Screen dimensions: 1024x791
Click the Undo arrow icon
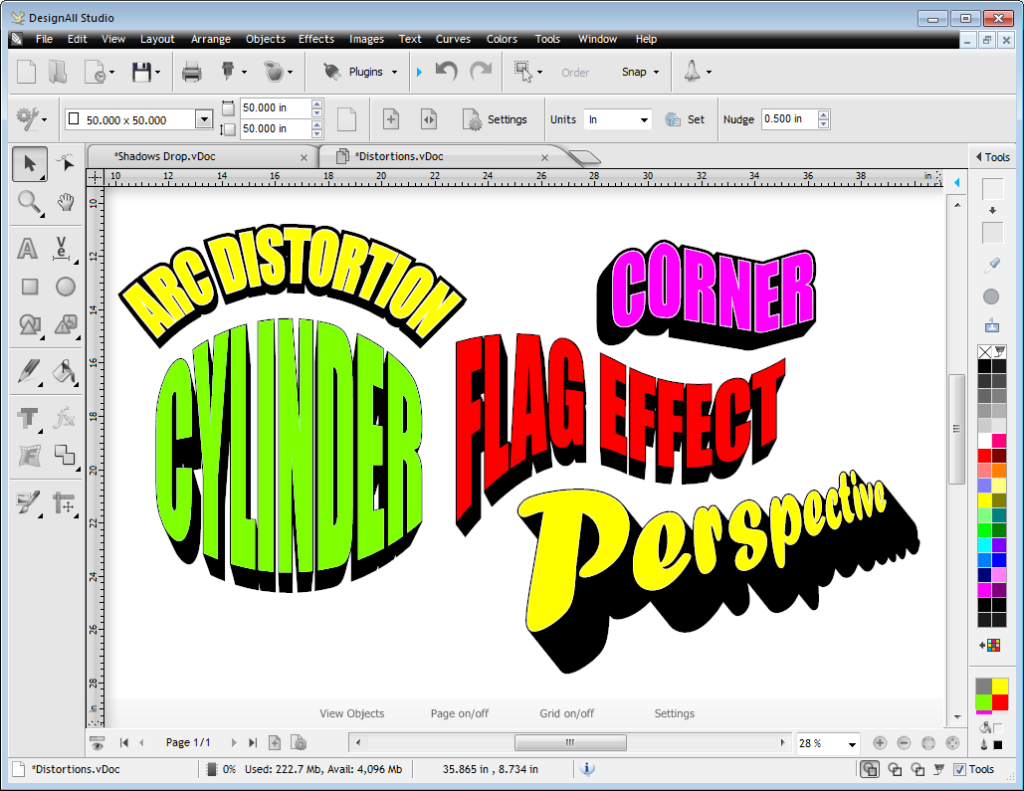click(x=447, y=72)
